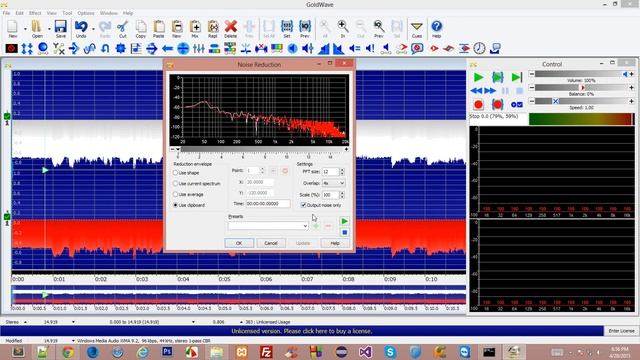Click blue stop preview button in Noise Reduction
Screen dimensions: 640x360
344,232
